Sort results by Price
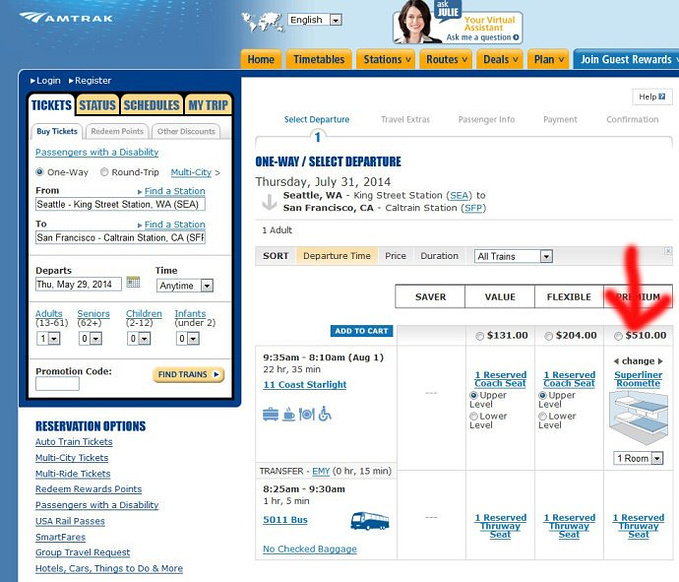This screenshot has width=679, height=582. coord(395,256)
